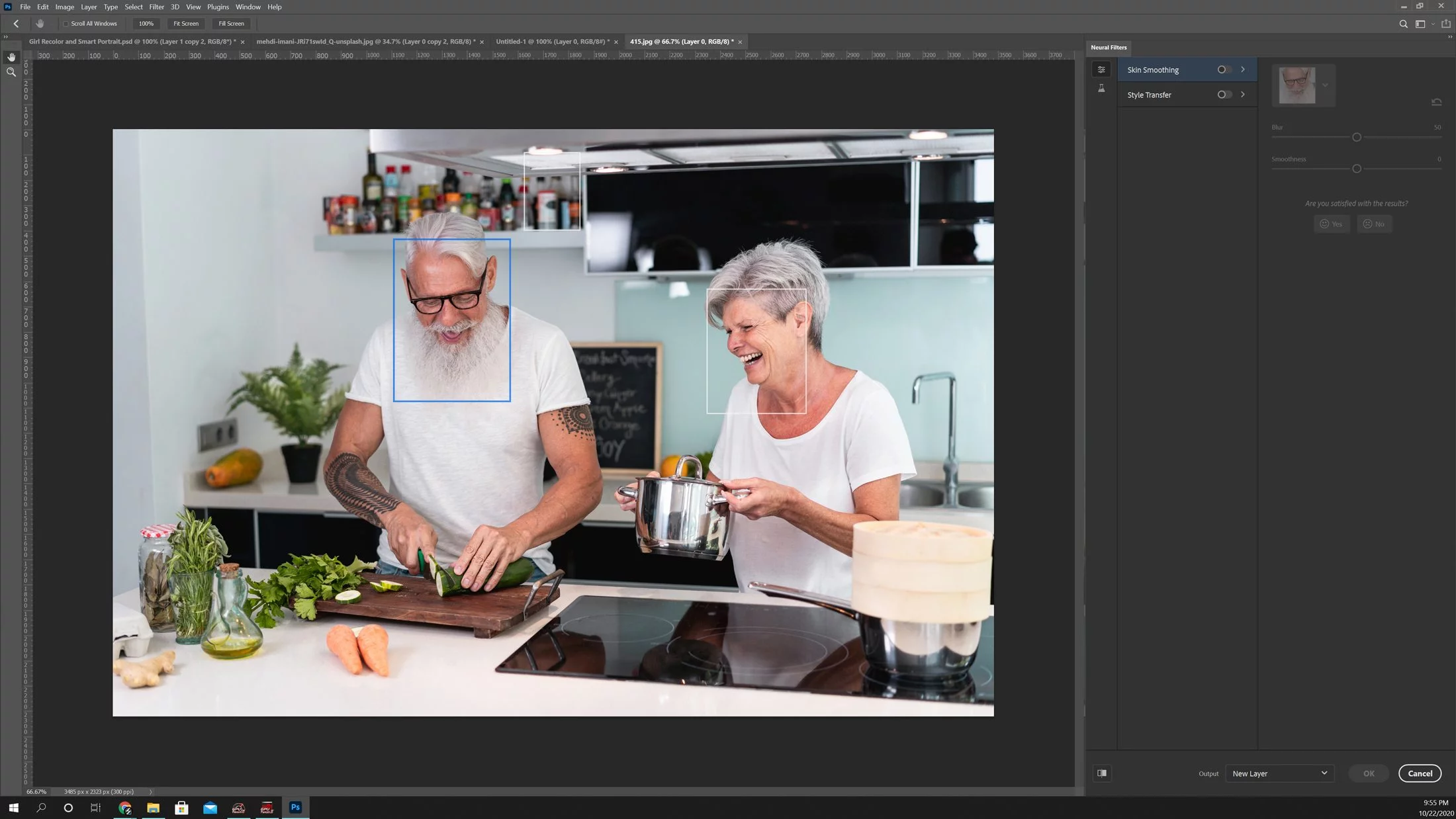Click the Blur slider handle
Screen dimensions: 1456x819
pyautogui.click(x=1357, y=138)
